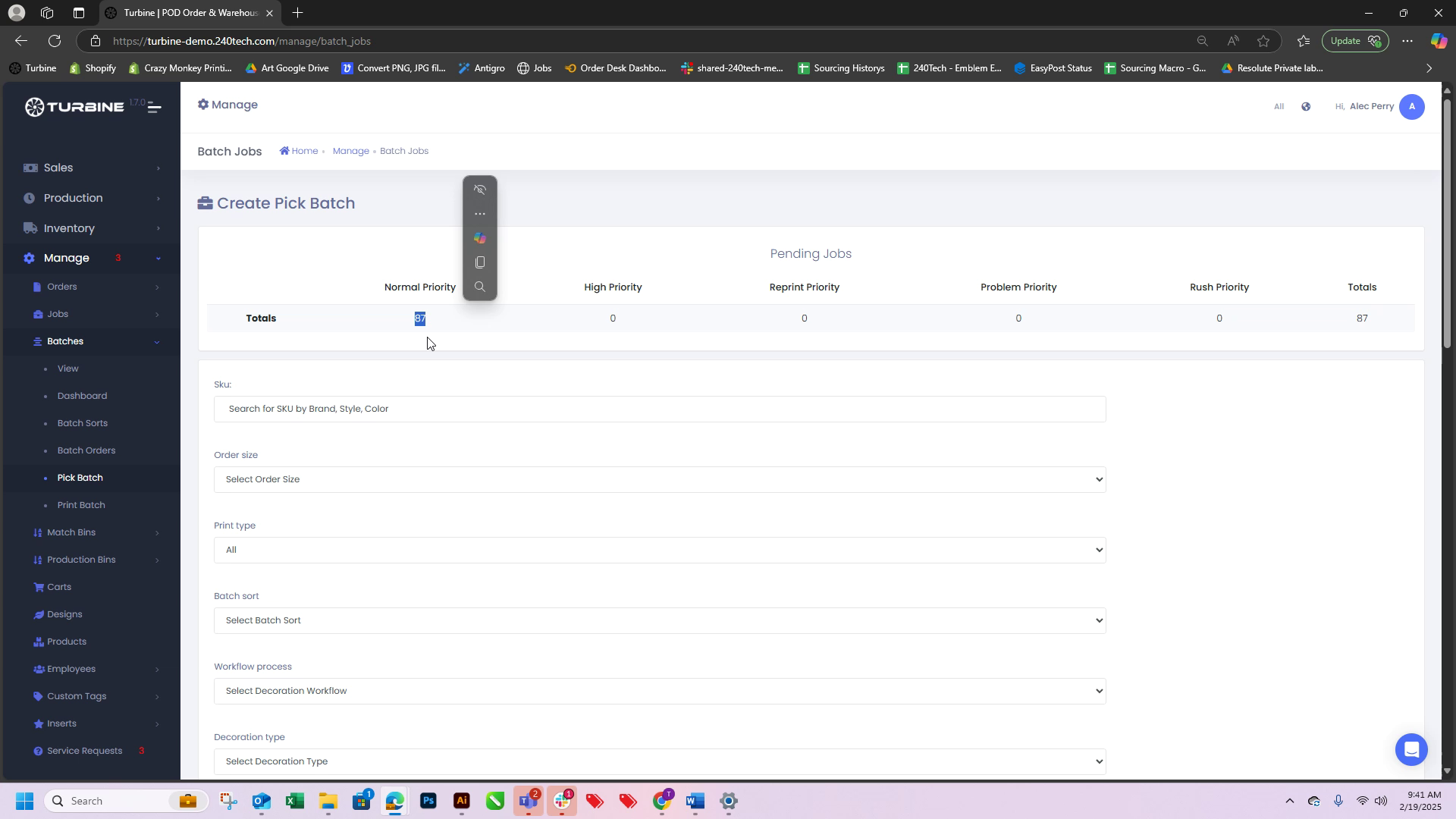Open the Order size dropdown
This screenshot has width=1456, height=819.
[659, 479]
